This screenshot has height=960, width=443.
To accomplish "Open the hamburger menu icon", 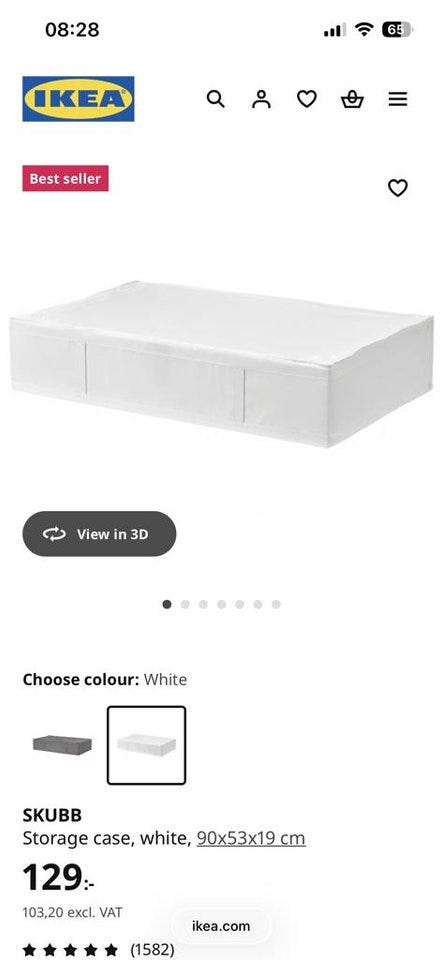I will tap(398, 99).
